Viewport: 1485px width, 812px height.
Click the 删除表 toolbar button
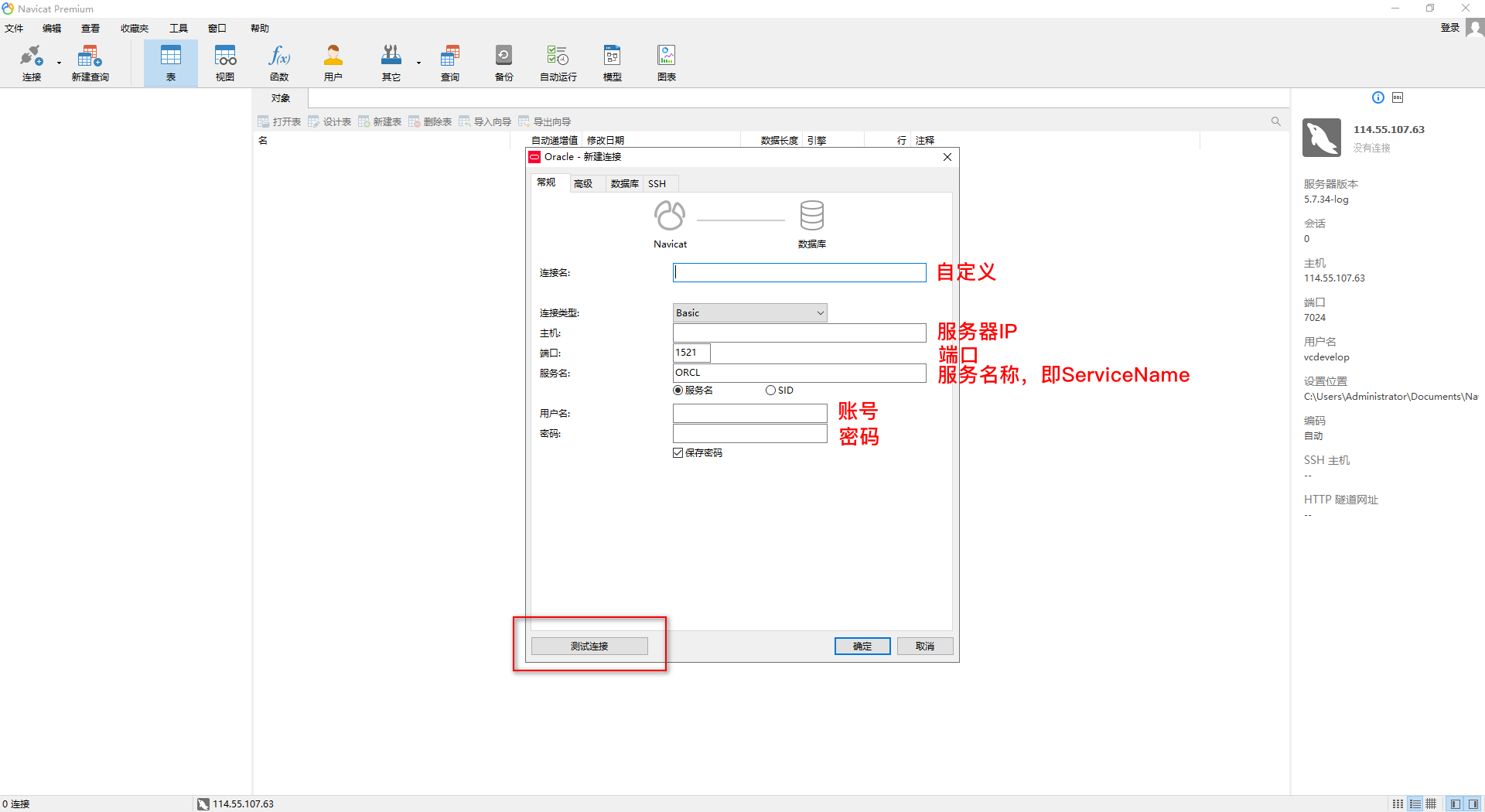click(x=430, y=121)
